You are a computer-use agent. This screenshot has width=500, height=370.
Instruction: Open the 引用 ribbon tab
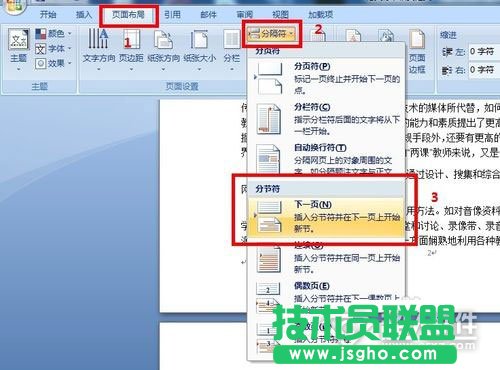tap(172, 14)
